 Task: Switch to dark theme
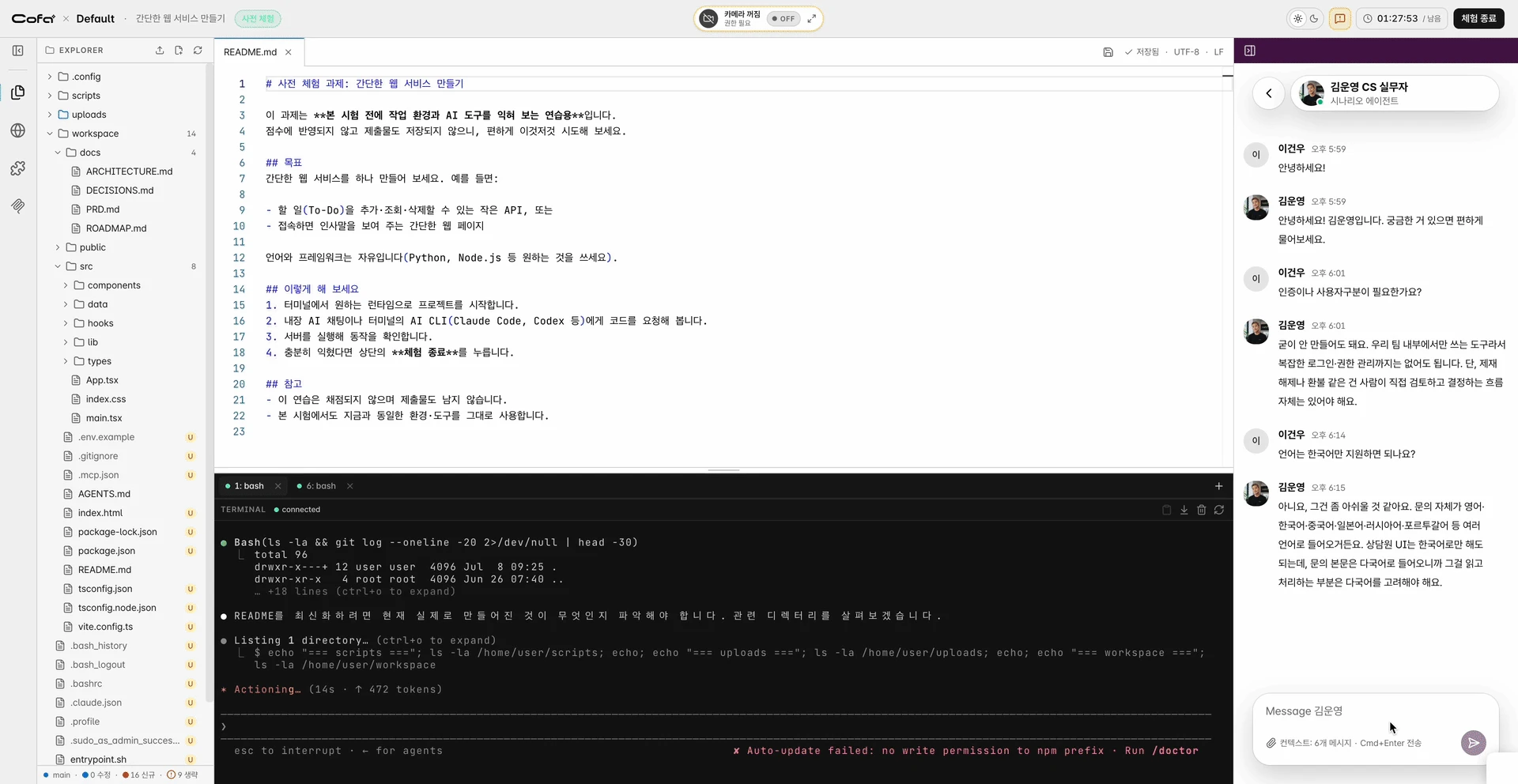tap(1314, 19)
